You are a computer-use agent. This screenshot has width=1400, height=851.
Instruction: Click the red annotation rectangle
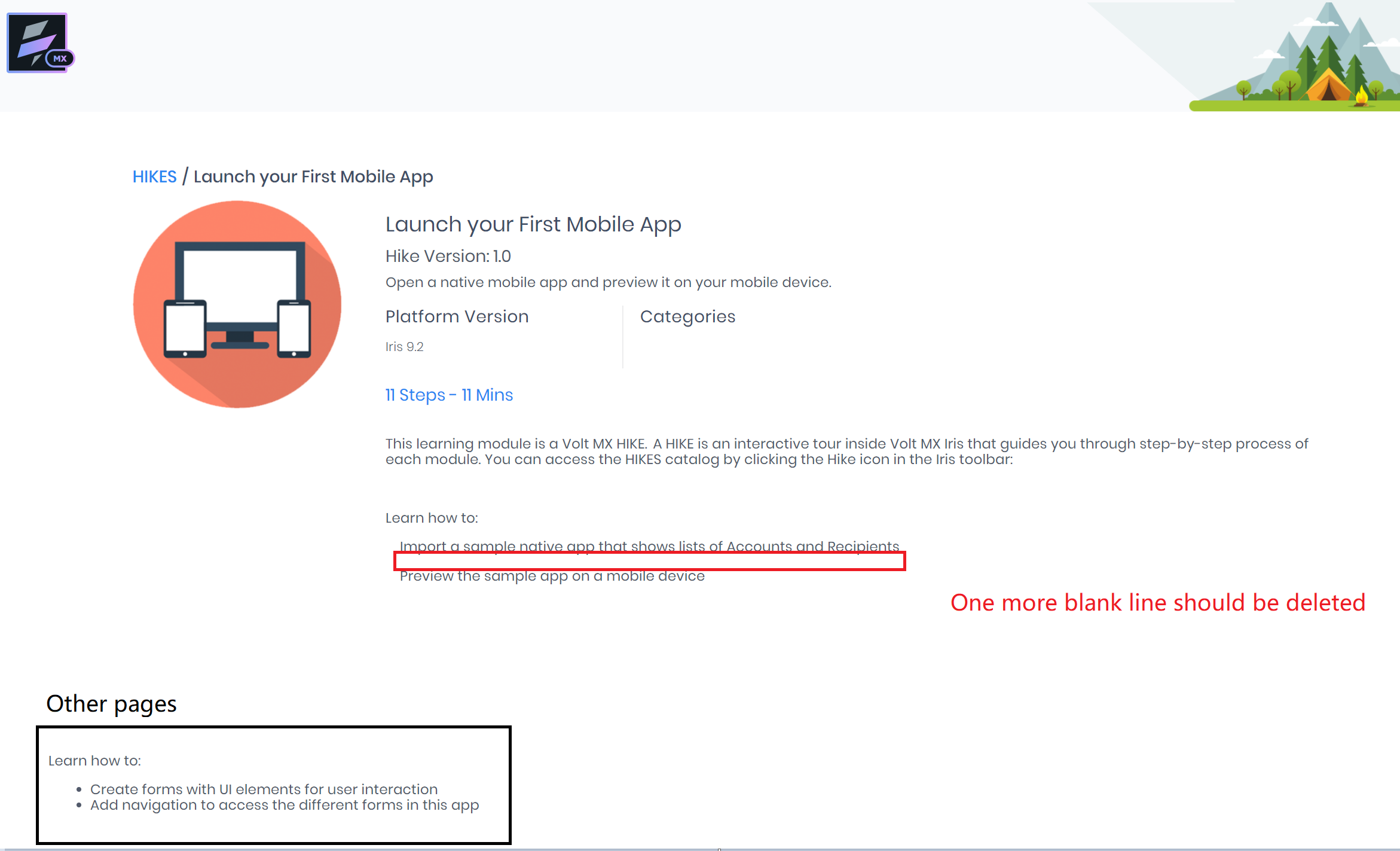pyautogui.click(x=649, y=561)
